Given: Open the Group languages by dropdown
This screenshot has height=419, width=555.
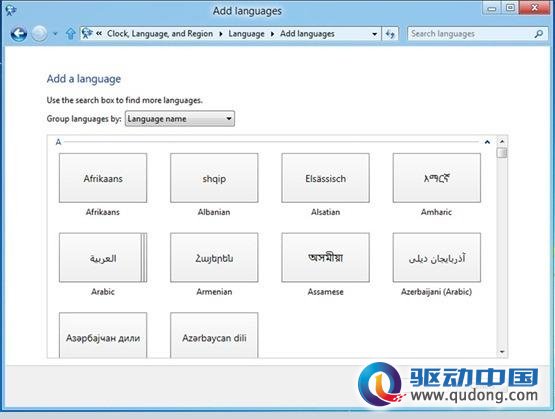Looking at the screenshot, I should tap(179, 119).
